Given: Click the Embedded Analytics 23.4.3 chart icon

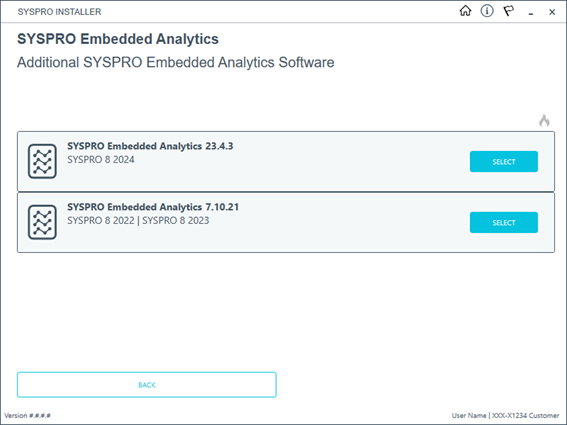Looking at the screenshot, I should pyautogui.click(x=42, y=161).
